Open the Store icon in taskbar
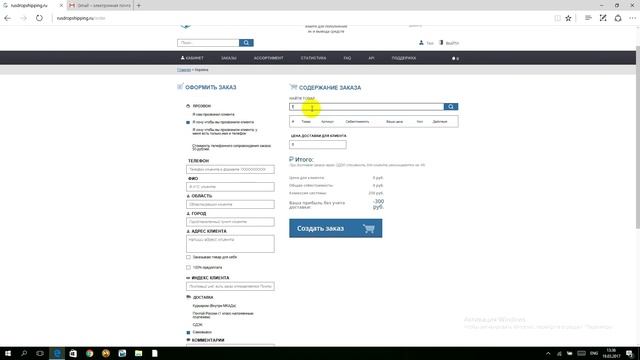This screenshot has width=640, height=360. 73,353
